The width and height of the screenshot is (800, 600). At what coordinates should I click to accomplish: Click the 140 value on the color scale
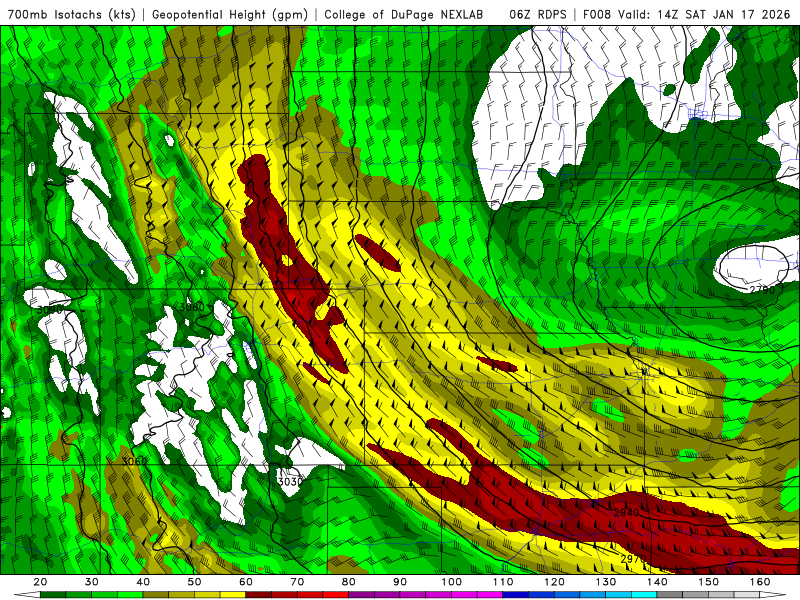tap(657, 582)
